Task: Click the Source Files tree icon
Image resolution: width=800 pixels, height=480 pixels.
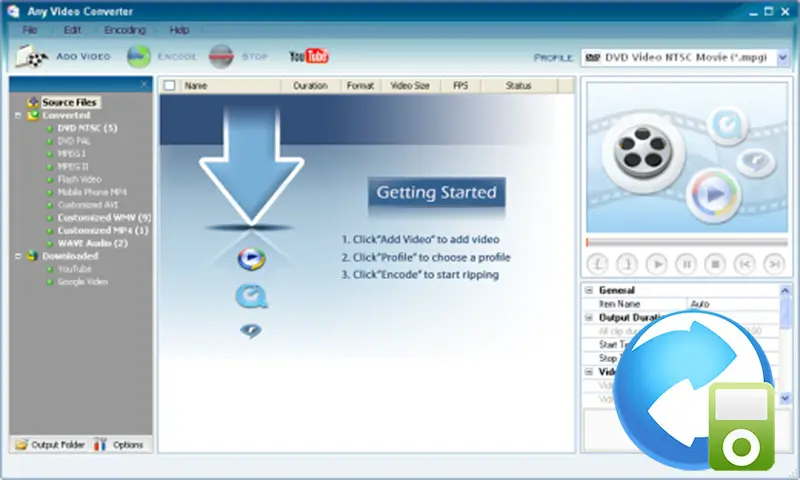Action: pos(33,102)
